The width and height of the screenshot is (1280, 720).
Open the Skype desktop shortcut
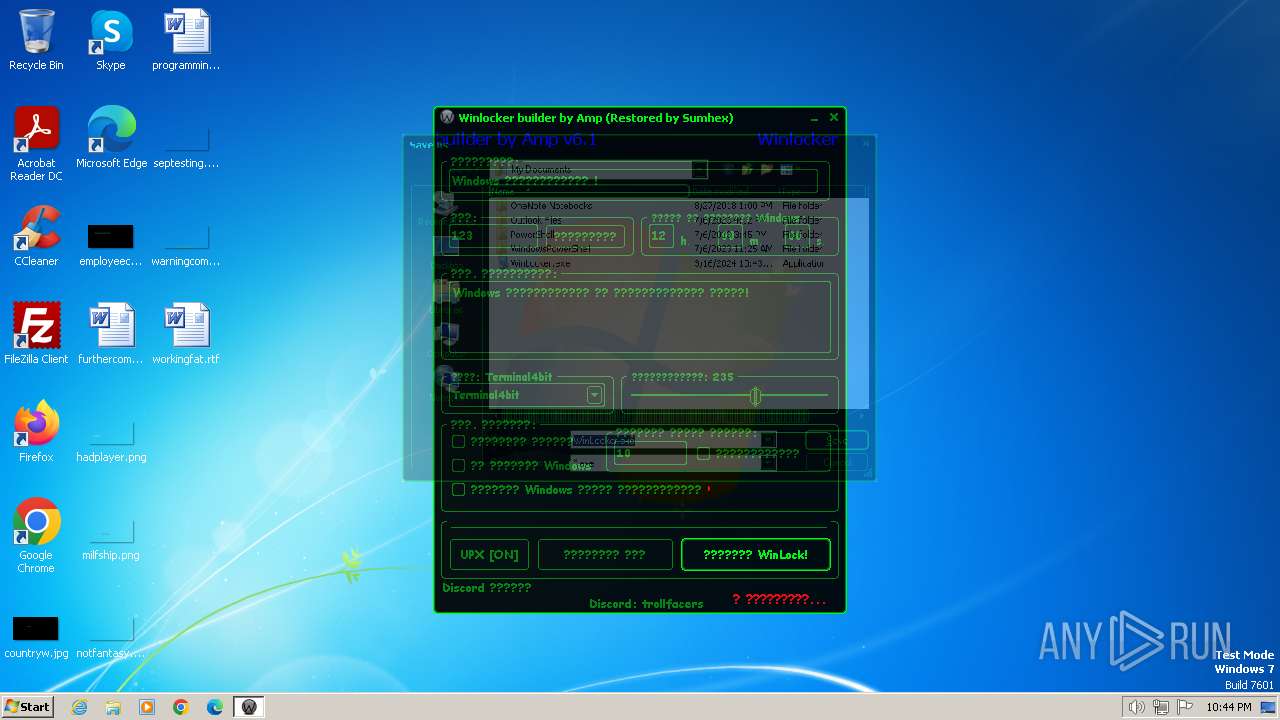(111, 40)
